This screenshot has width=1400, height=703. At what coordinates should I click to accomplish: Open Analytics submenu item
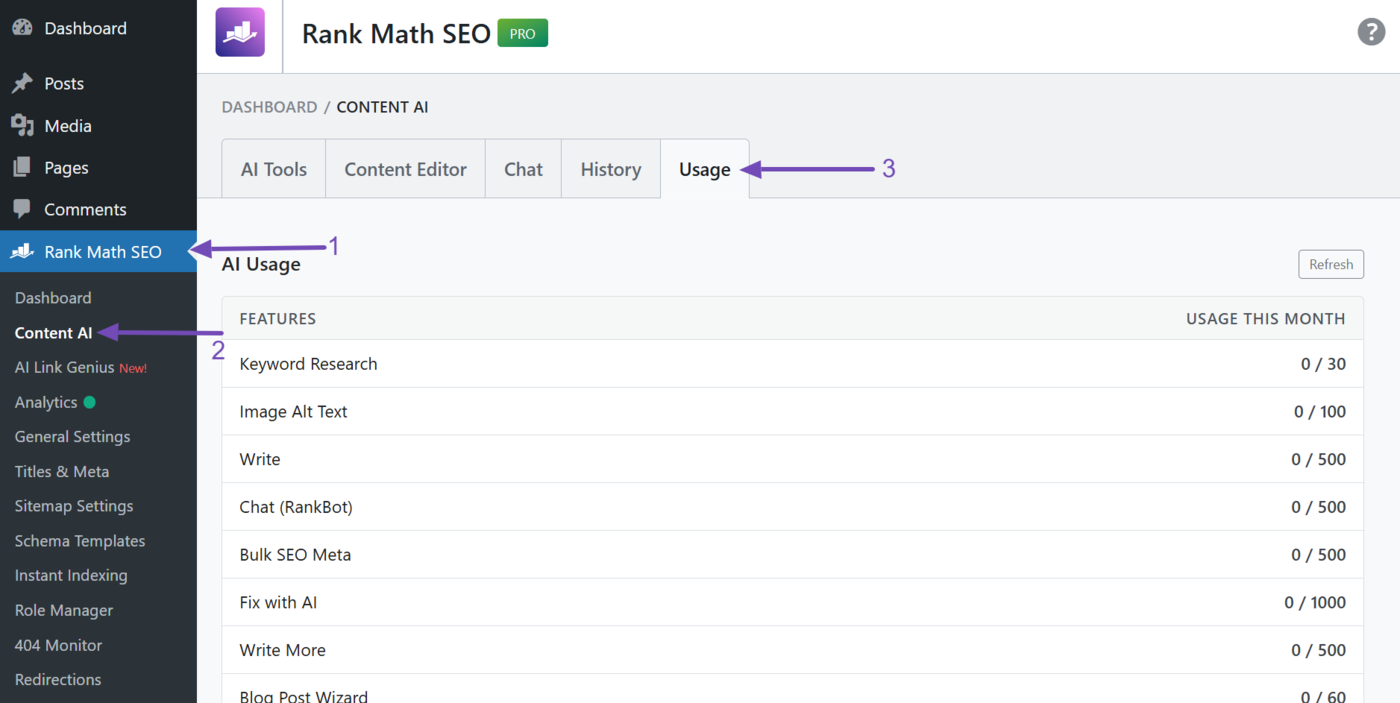pyautogui.click(x=46, y=402)
